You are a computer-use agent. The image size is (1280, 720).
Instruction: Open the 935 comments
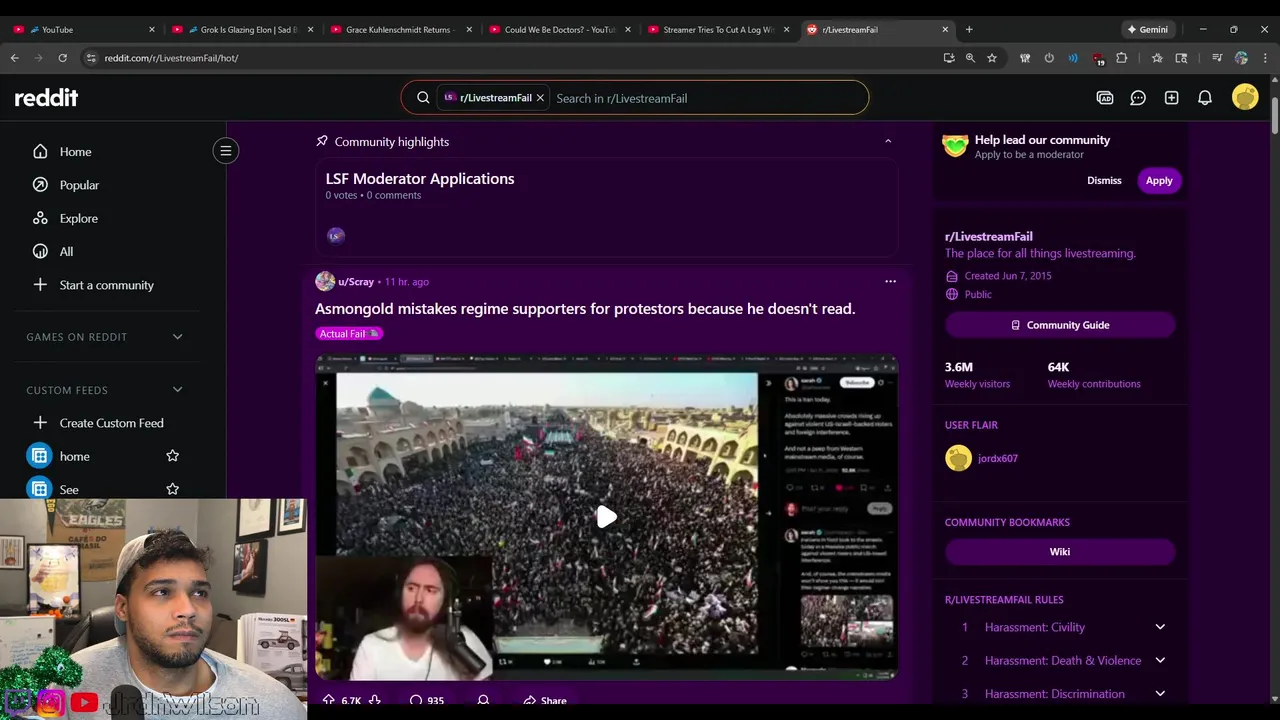click(427, 700)
